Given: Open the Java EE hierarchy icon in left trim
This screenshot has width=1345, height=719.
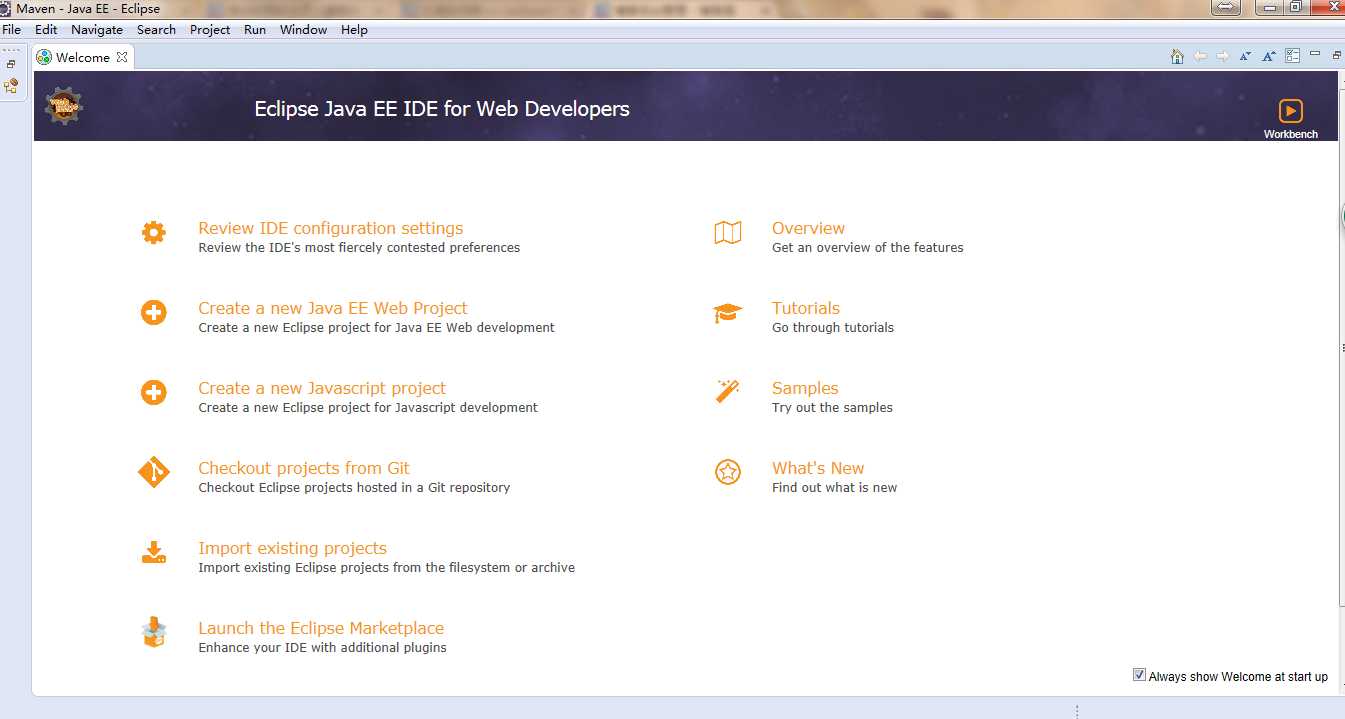Looking at the screenshot, I should [x=11, y=86].
